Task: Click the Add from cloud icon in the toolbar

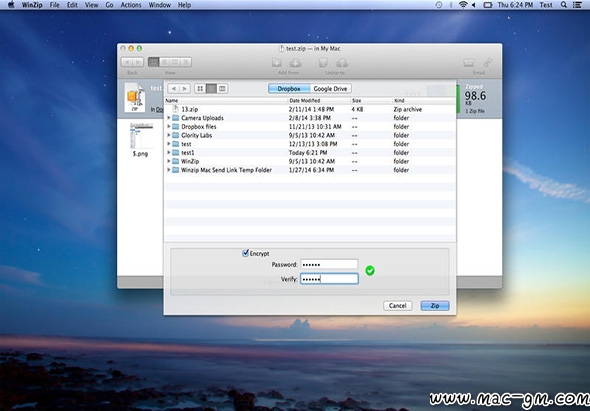Action: point(295,62)
